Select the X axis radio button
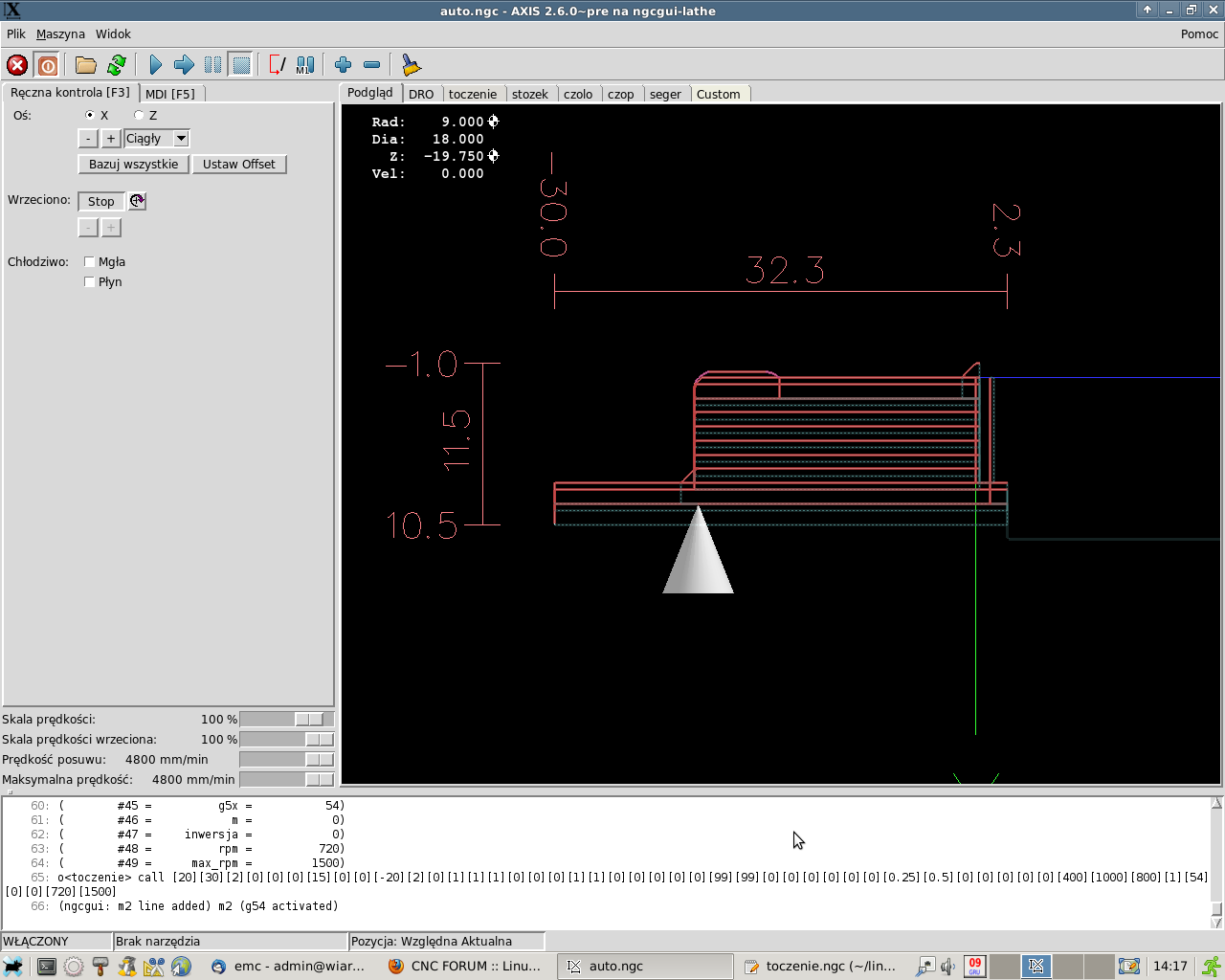The height and width of the screenshot is (980, 1225). [90, 115]
